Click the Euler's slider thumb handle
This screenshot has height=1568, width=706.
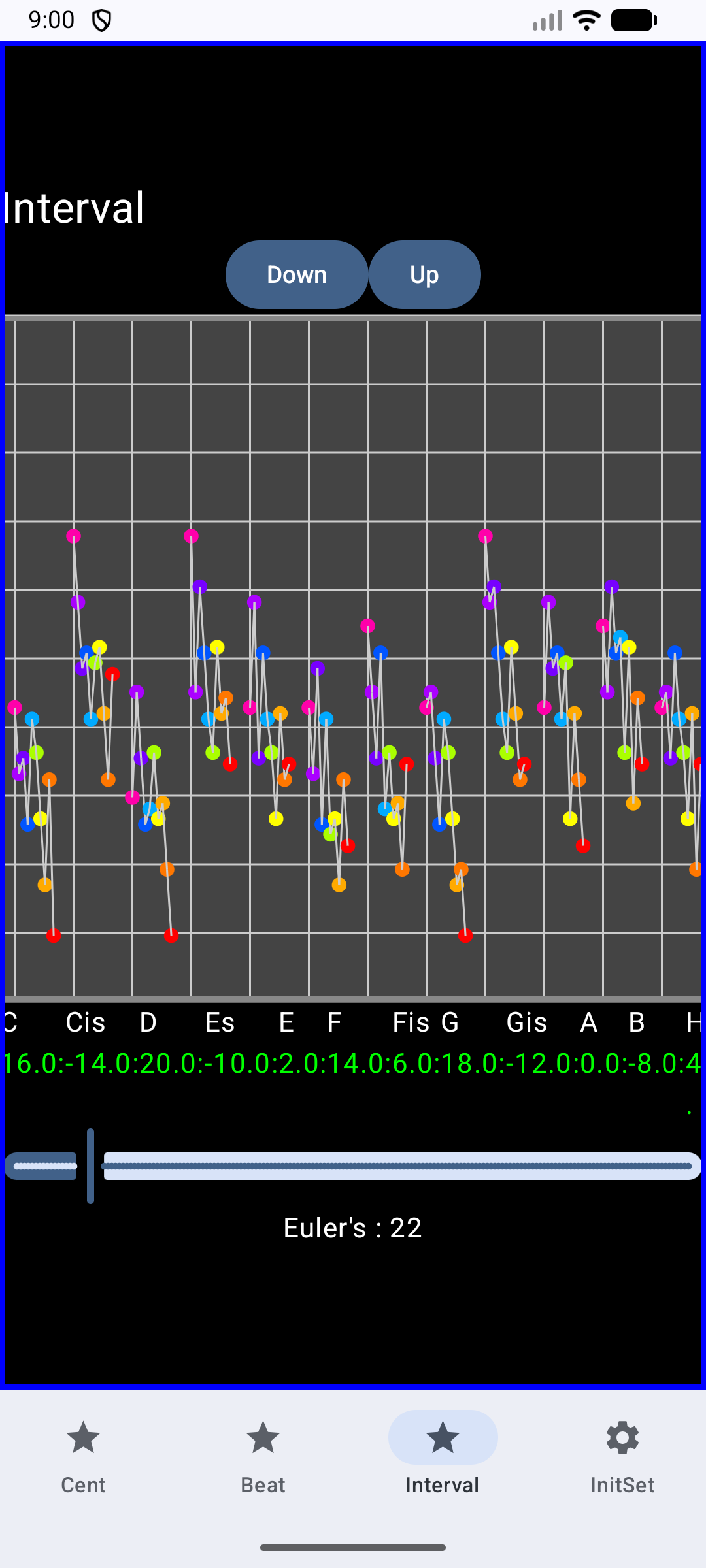90,1166
